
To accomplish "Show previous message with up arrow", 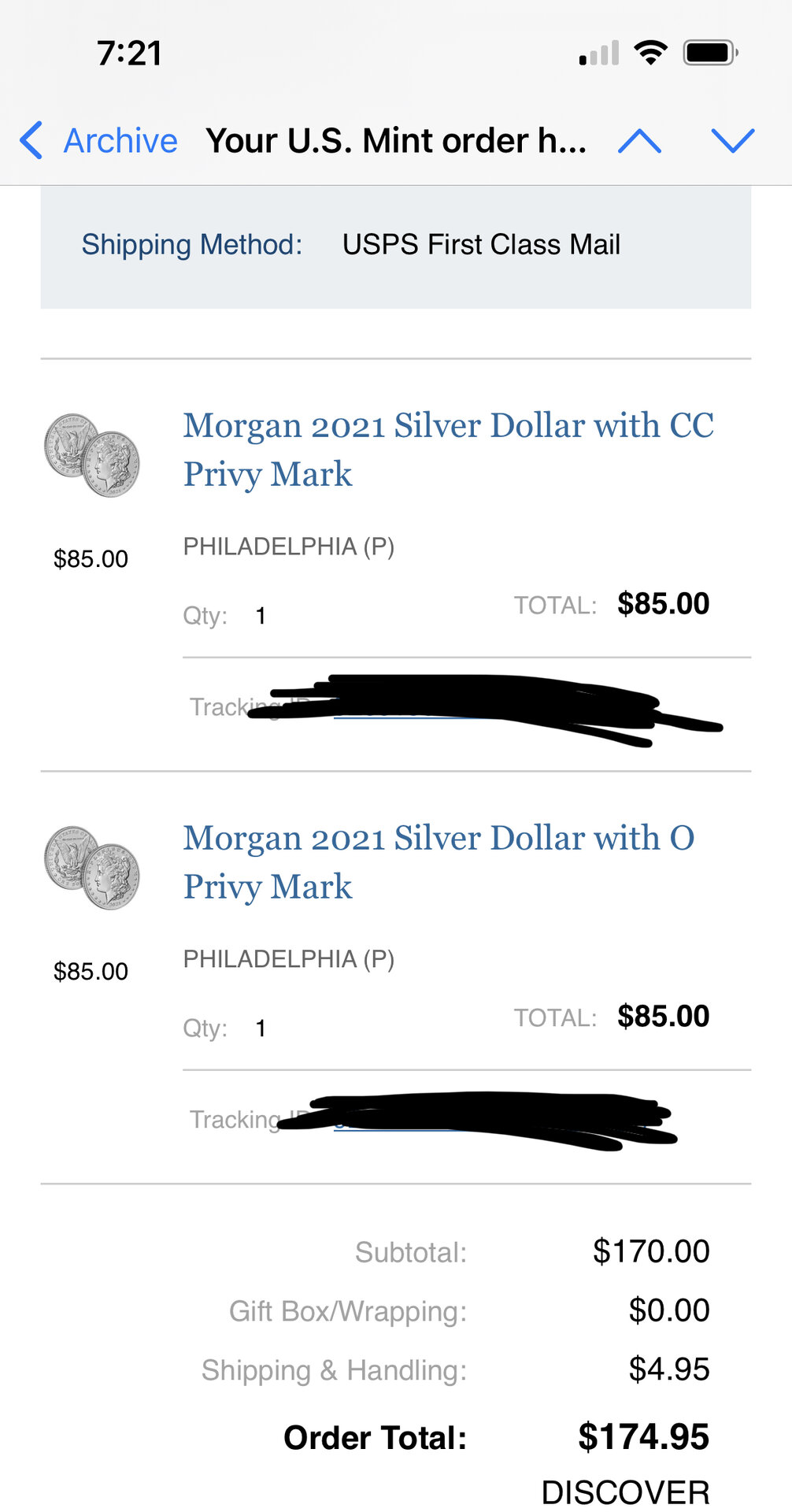I will pos(639,141).
